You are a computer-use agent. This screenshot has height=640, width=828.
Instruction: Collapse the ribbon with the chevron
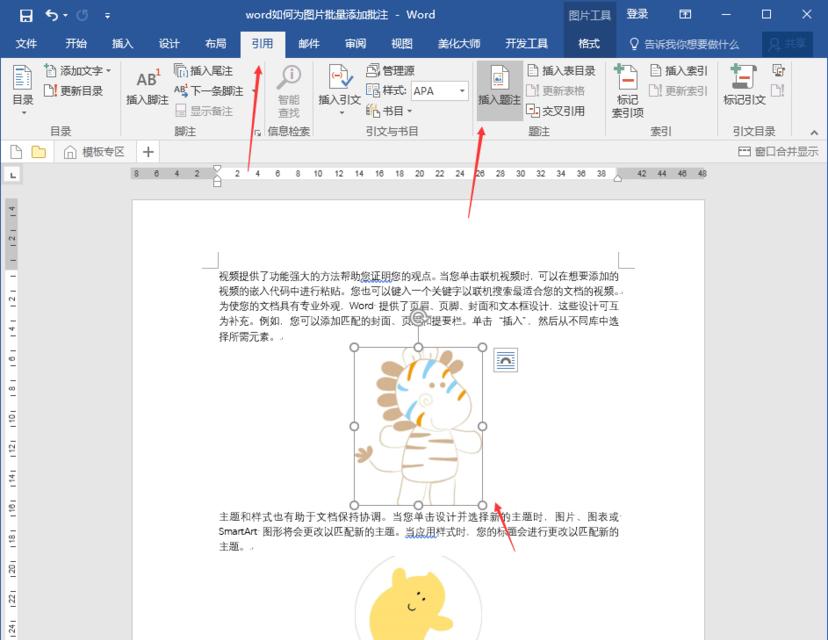click(x=814, y=133)
